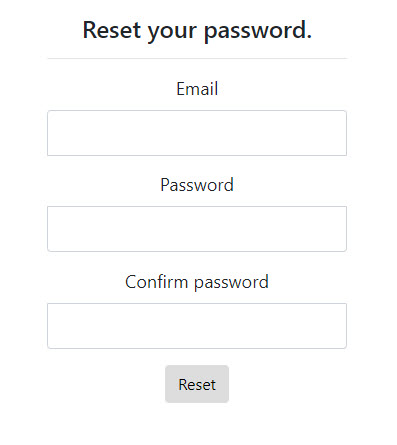This screenshot has width=397, height=445.
Task: Select the first text field of the form
Action: point(197,133)
